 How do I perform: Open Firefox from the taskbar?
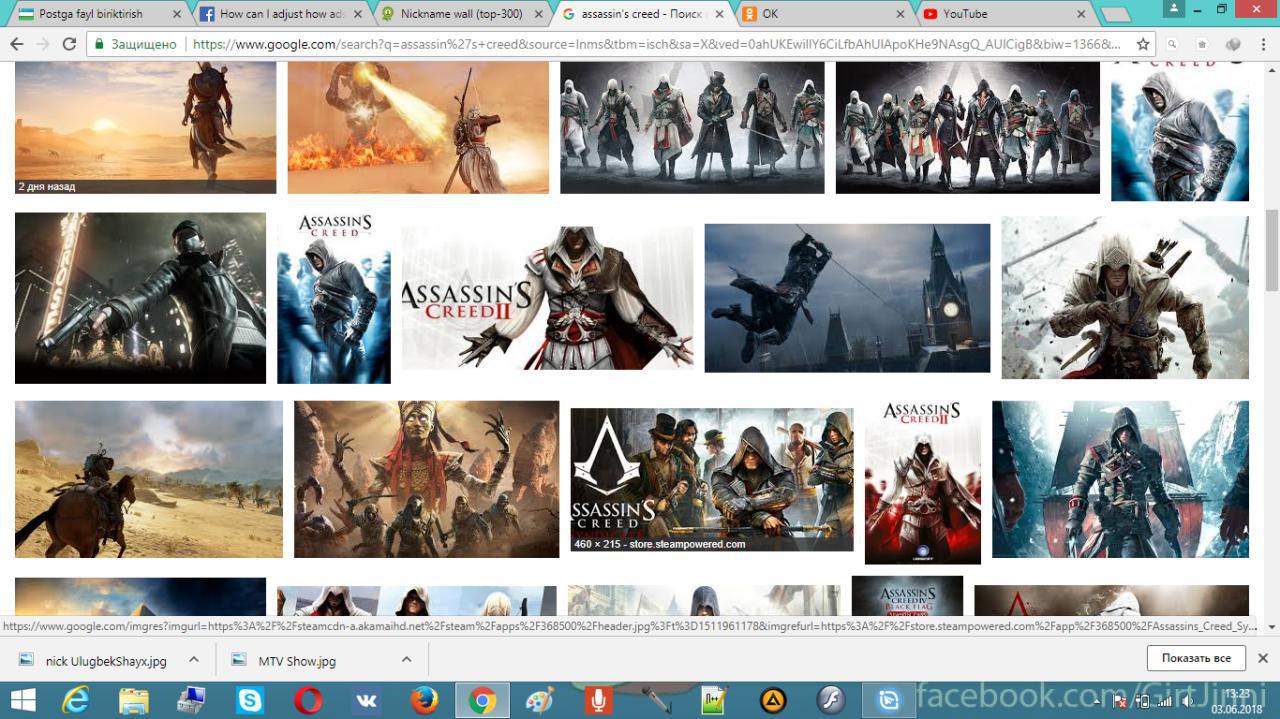[x=424, y=700]
